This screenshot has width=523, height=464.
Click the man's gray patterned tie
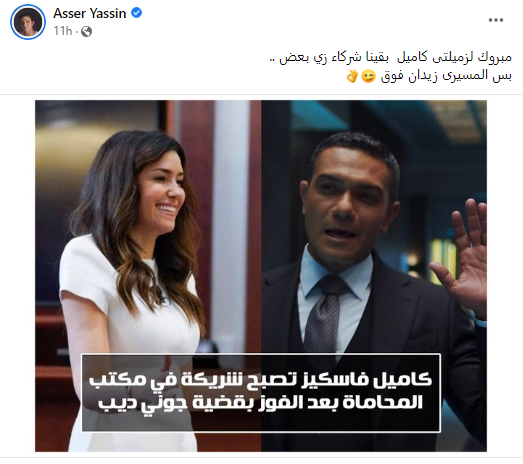[x=322, y=317]
